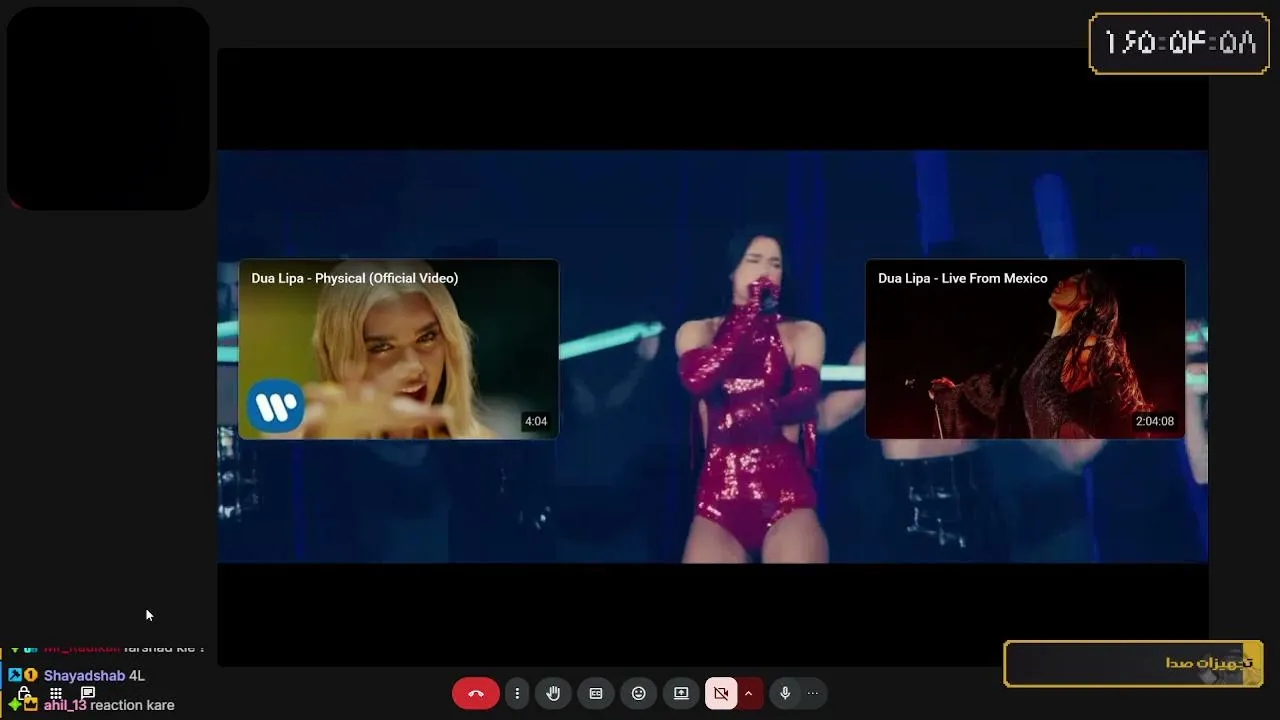The image size is (1280, 720).
Task: Click the title "Dua Lipa - Physical (Official Video)"
Action: coord(355,278)
